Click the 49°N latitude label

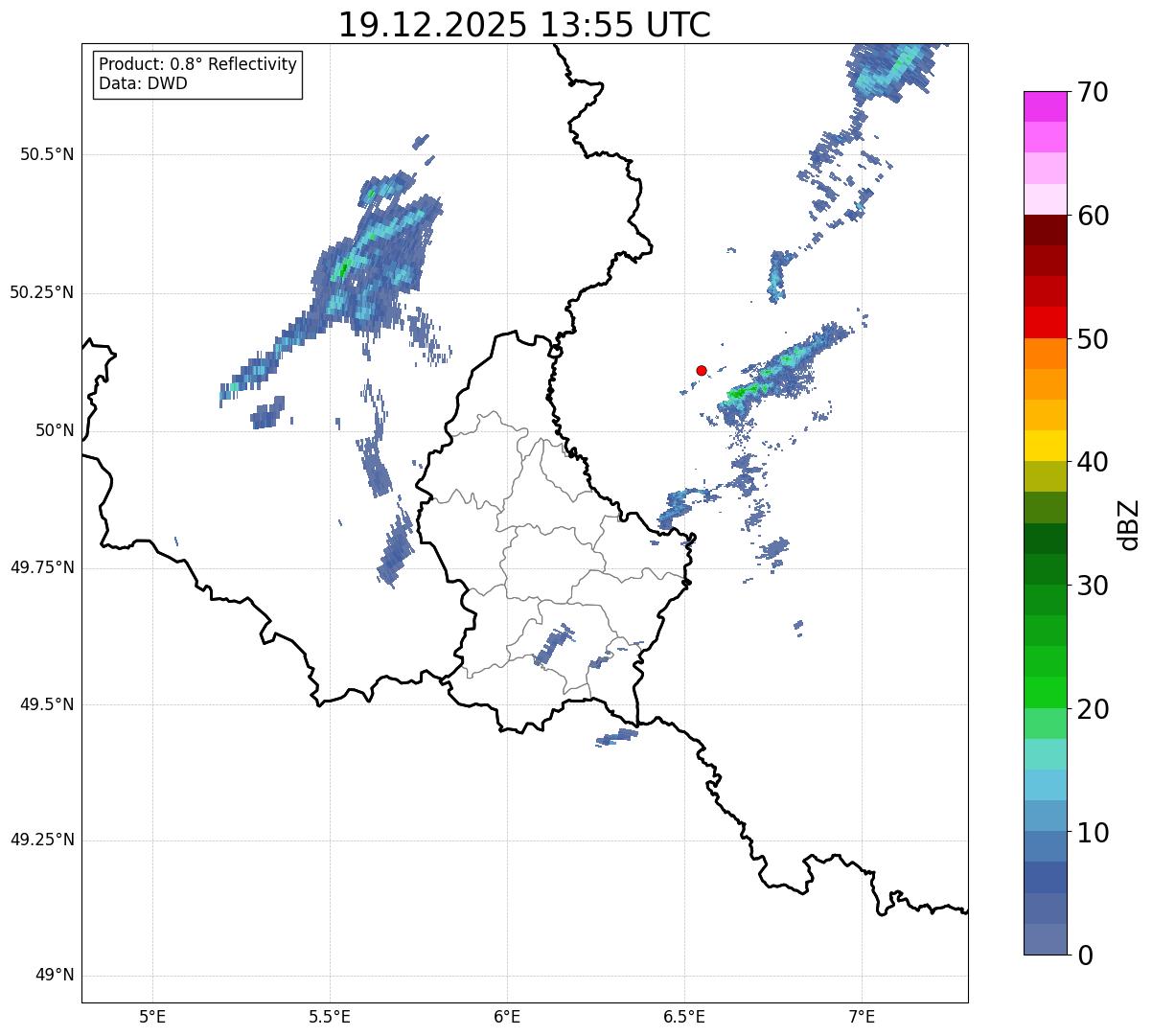[x=55, y=976]
